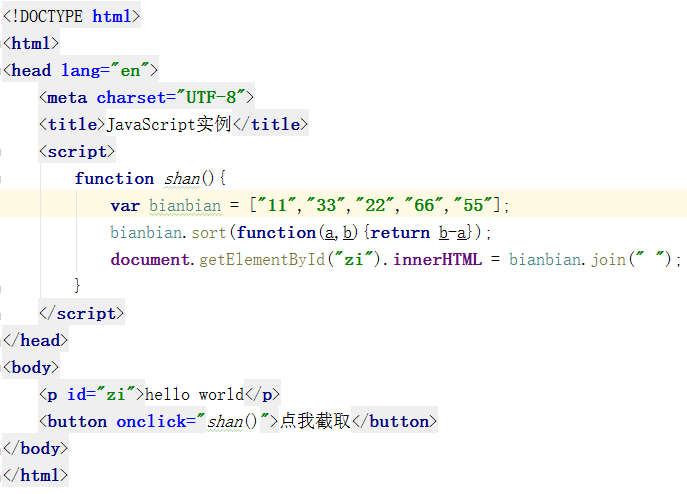Click the 点我截取 button label text
This screenshot has width=687, height=494.
coord(315,421)
